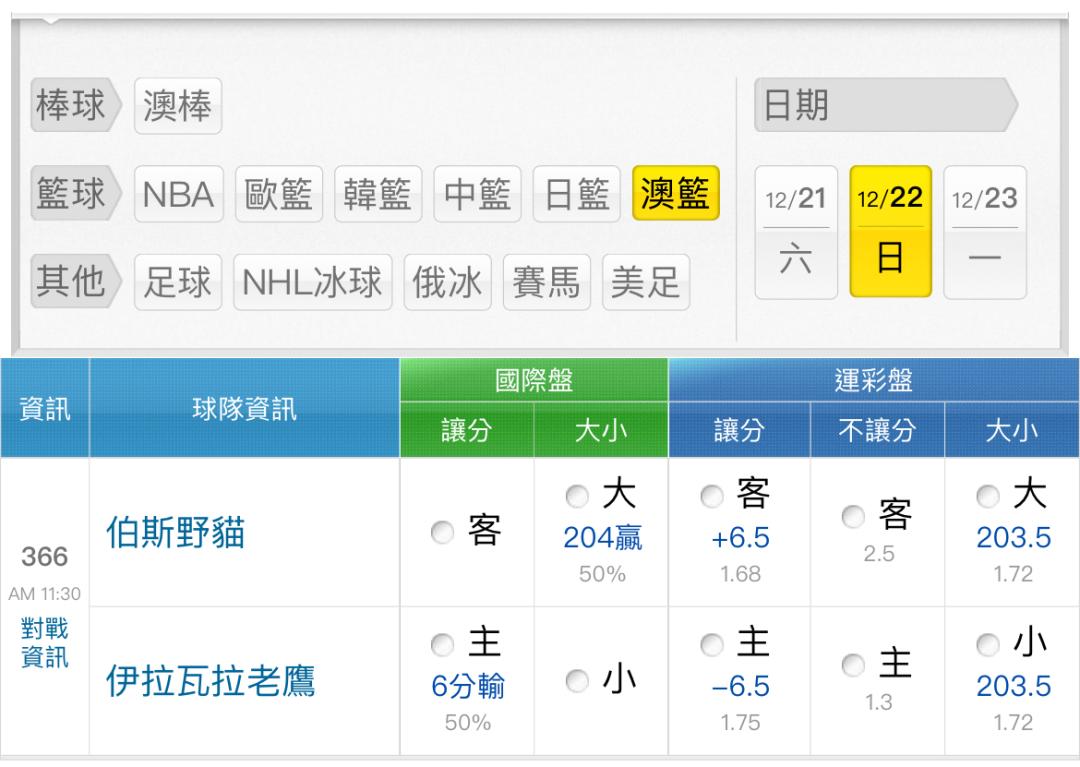Click 大小 header under 國際盤
This screenshot has height=767, width=1080.
click(601, 430)
